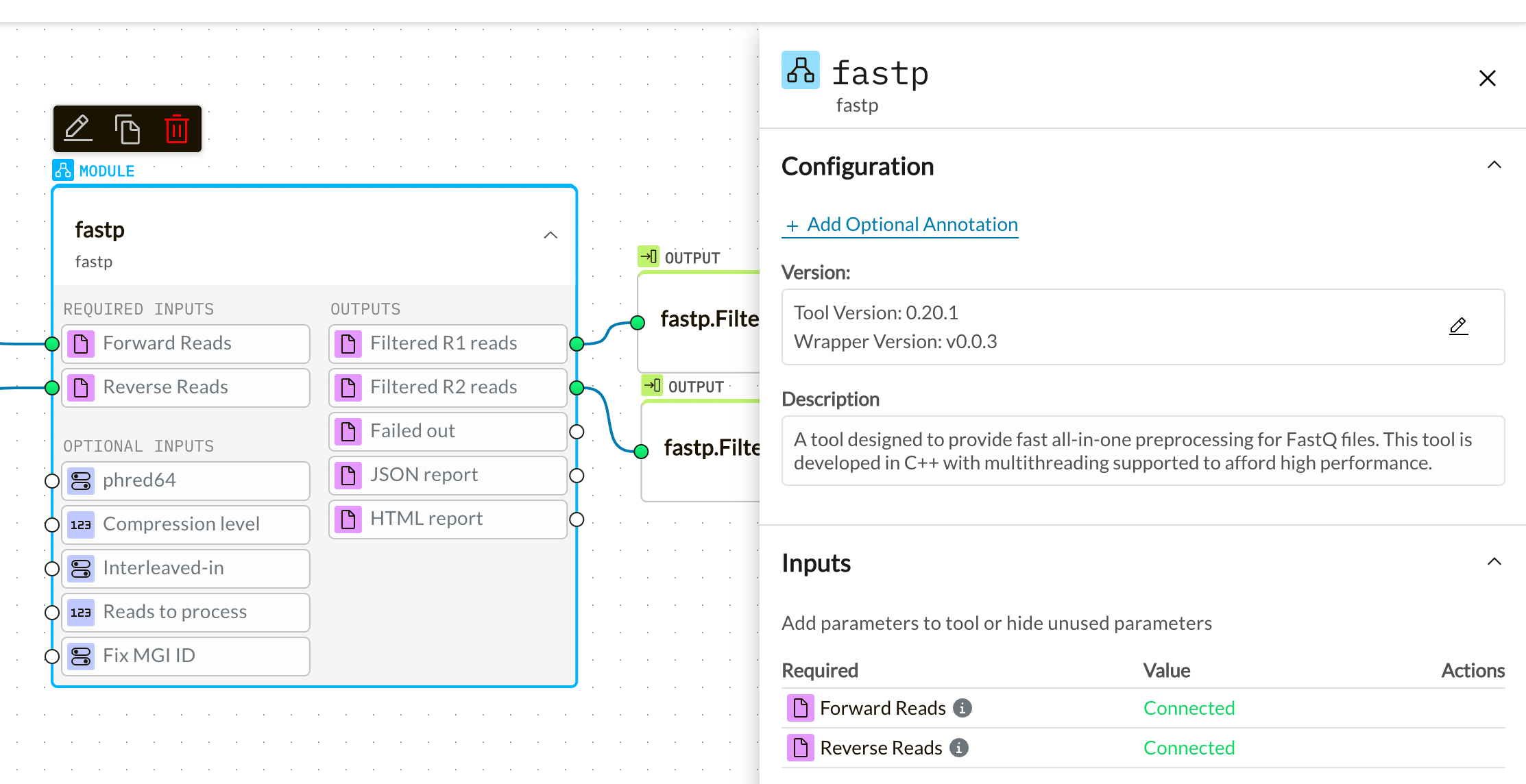This screenshot has height=784, width=1526.
Task: Collapse the Inputs section
Action: (1494, 562)
